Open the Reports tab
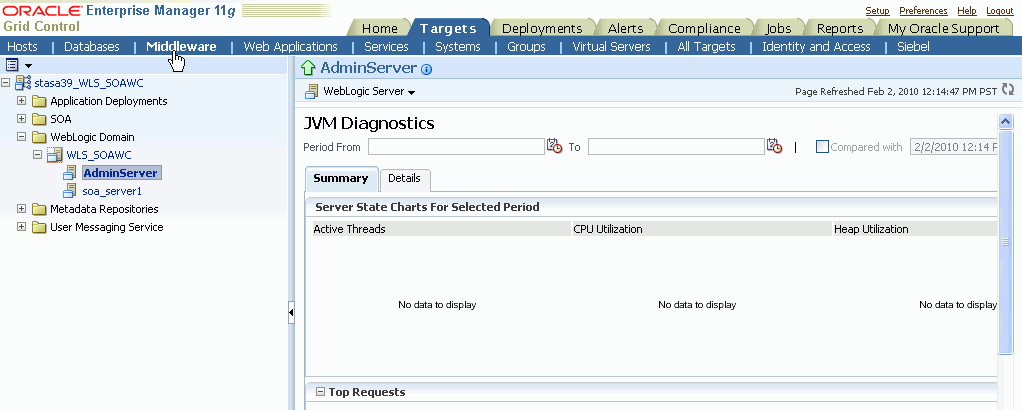The image size is (1022, 410). pyautogui.click(x=840, y=28)
